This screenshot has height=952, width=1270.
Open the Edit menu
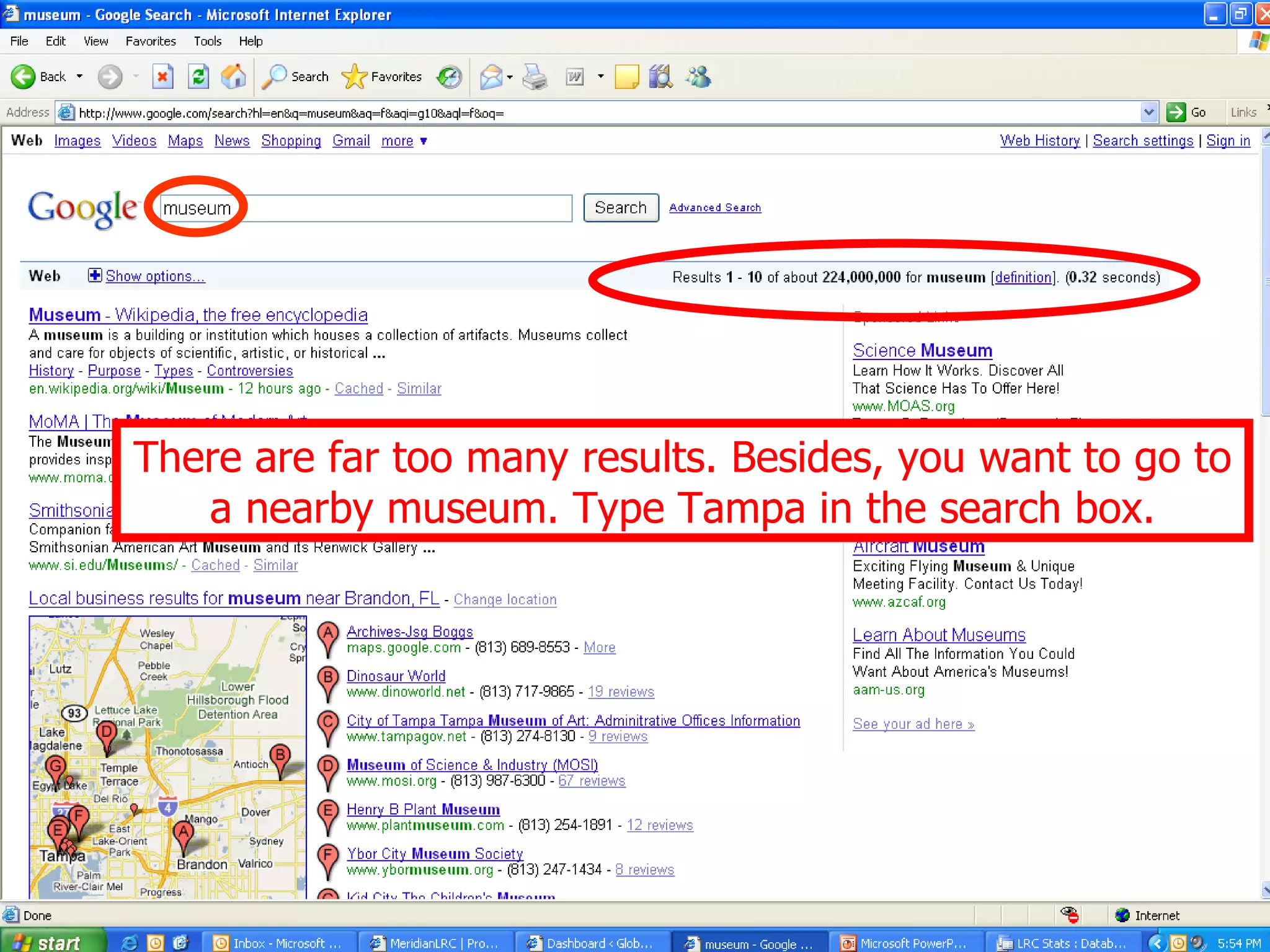tap(55, 41)
